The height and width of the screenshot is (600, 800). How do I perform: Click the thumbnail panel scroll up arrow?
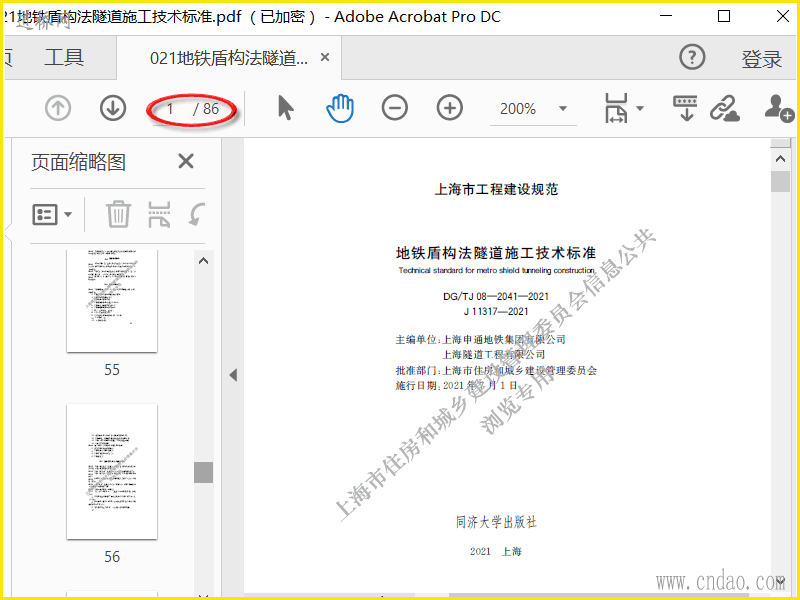[x=204, y=261]
